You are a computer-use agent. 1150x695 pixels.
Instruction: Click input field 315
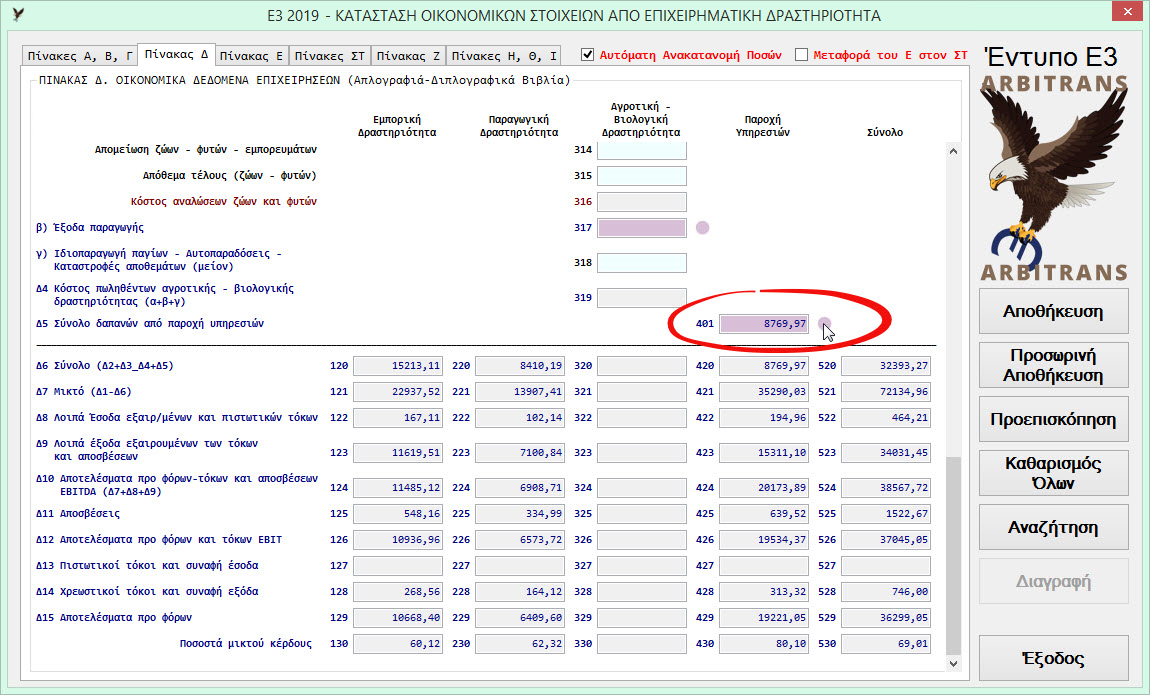642,176
